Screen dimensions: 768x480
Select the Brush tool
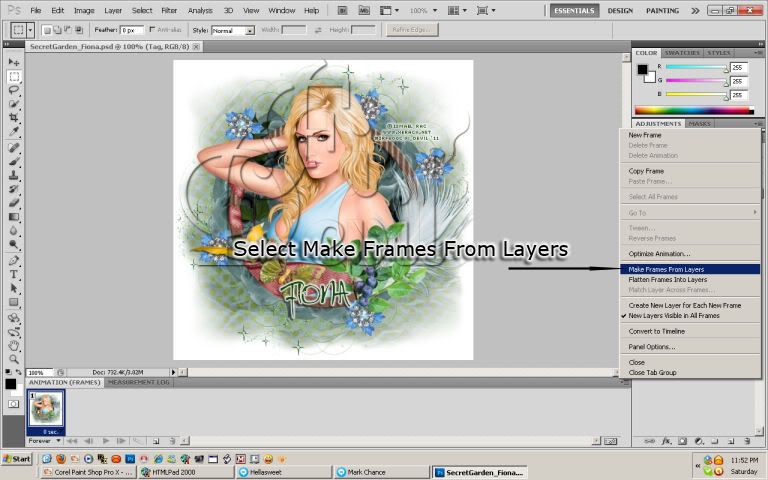point(14,161)
